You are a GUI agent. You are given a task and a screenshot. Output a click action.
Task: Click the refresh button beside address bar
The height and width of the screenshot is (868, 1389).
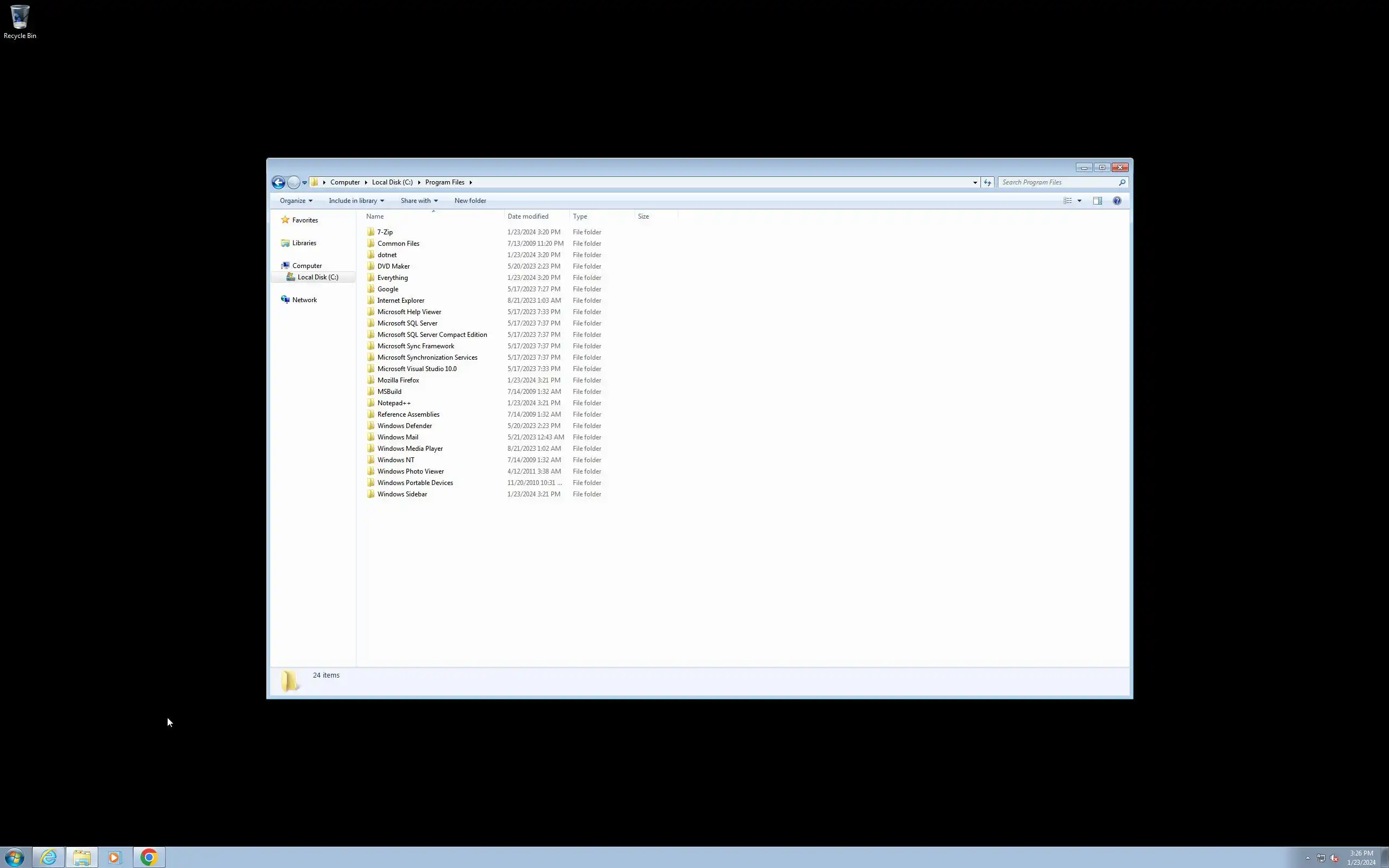987,183
